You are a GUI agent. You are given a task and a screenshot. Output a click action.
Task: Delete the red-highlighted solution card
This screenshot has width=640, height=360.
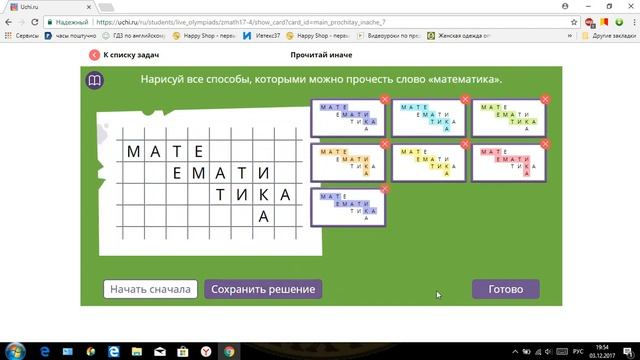coord(545,144)
